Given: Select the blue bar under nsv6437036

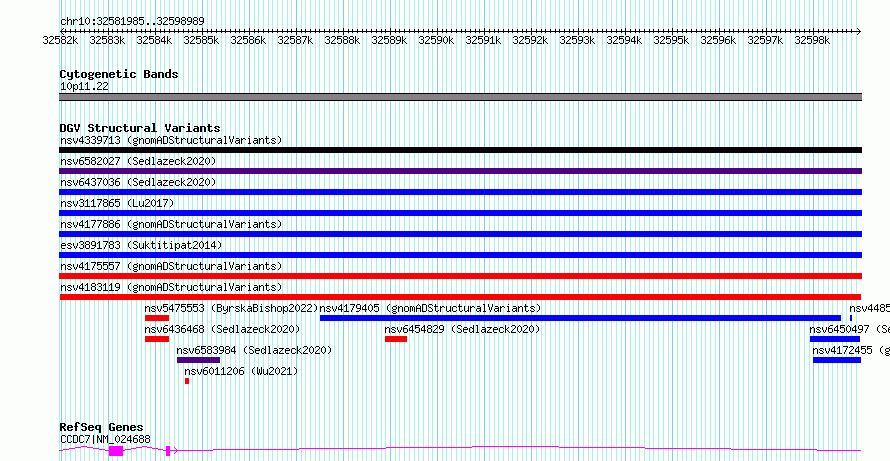Looking at the screenshot, I should pyautogui.click(x=460, y=192).
